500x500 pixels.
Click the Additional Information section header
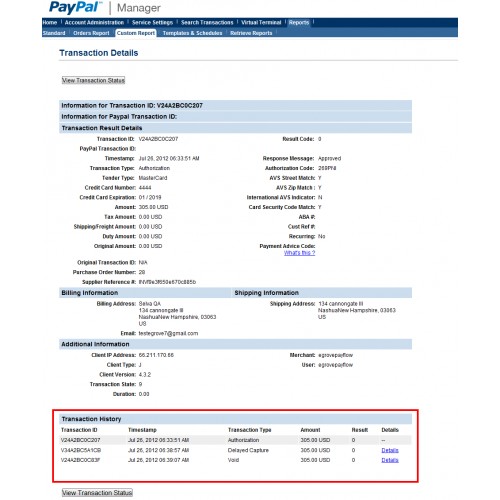point(236,344)
